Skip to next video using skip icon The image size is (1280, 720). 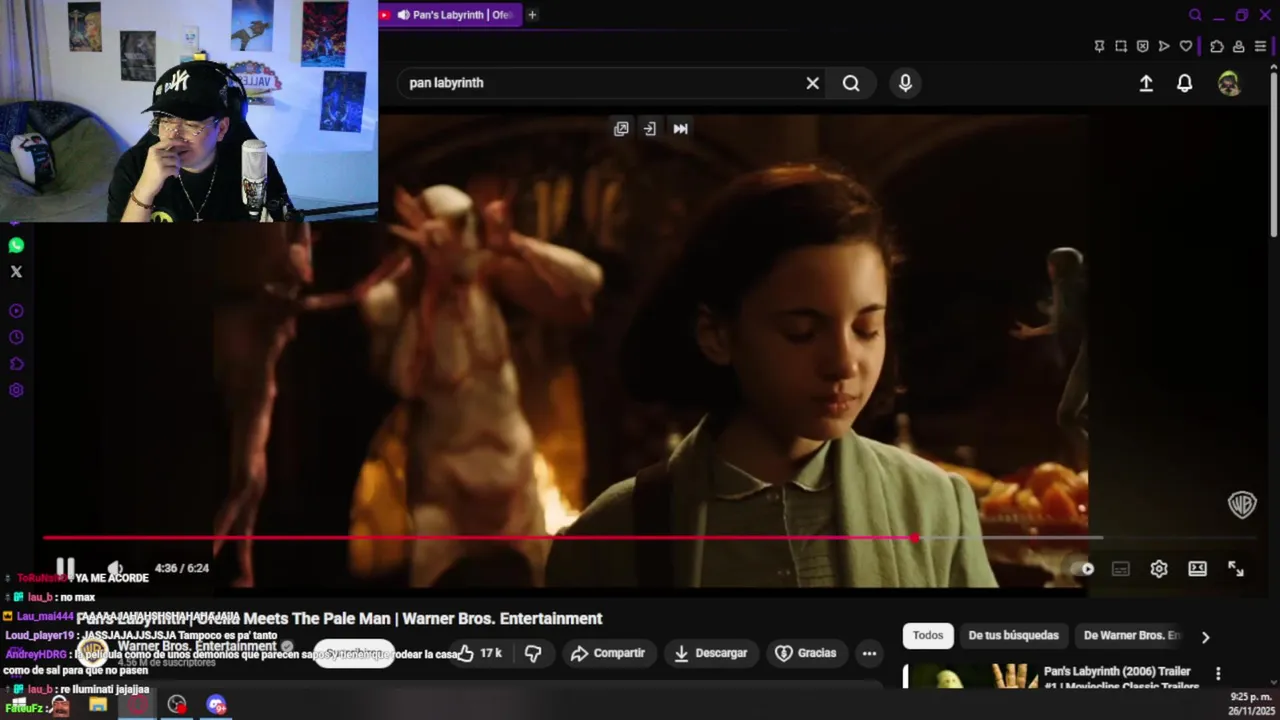click(680, 129)
